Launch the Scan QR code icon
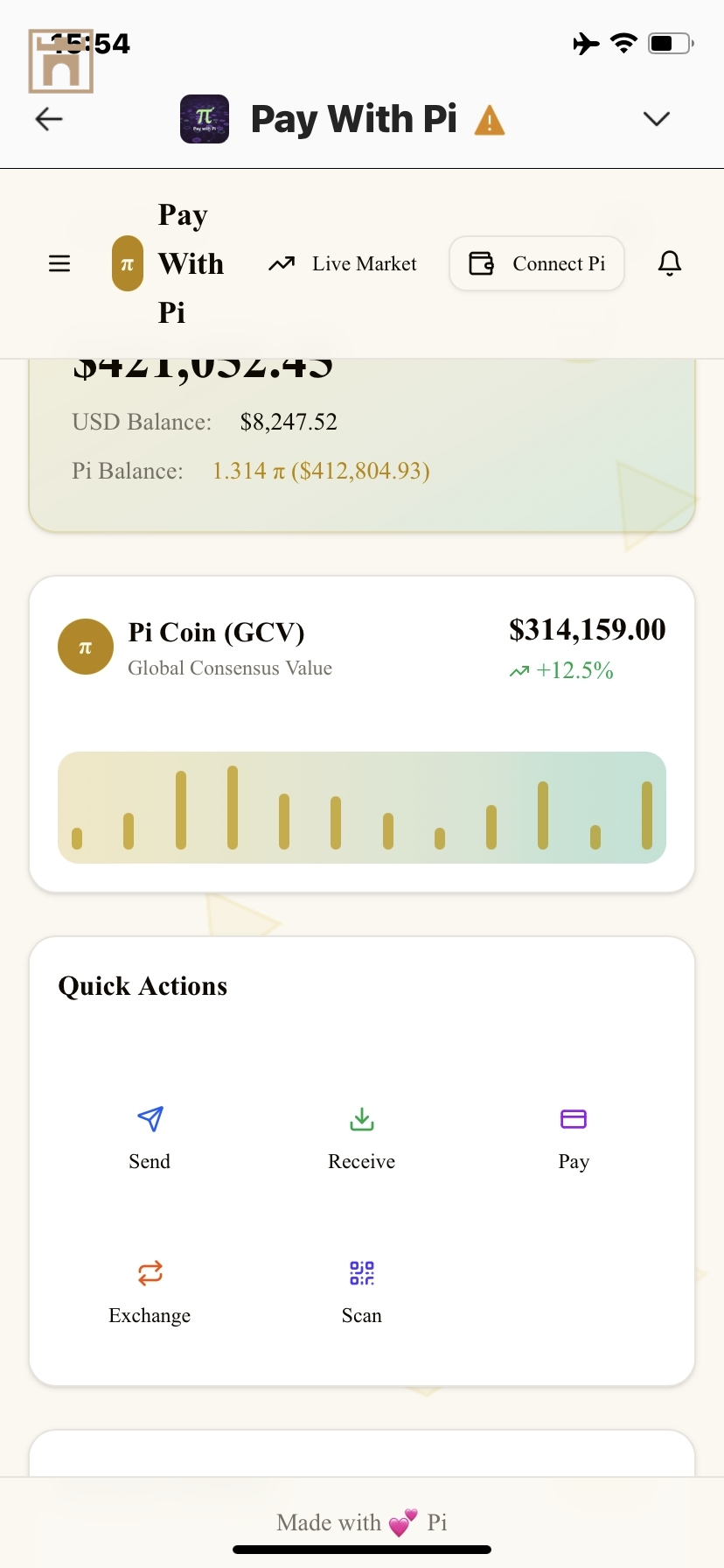The height and width of the screenshot is (1568, 724). click(362, 1273)
